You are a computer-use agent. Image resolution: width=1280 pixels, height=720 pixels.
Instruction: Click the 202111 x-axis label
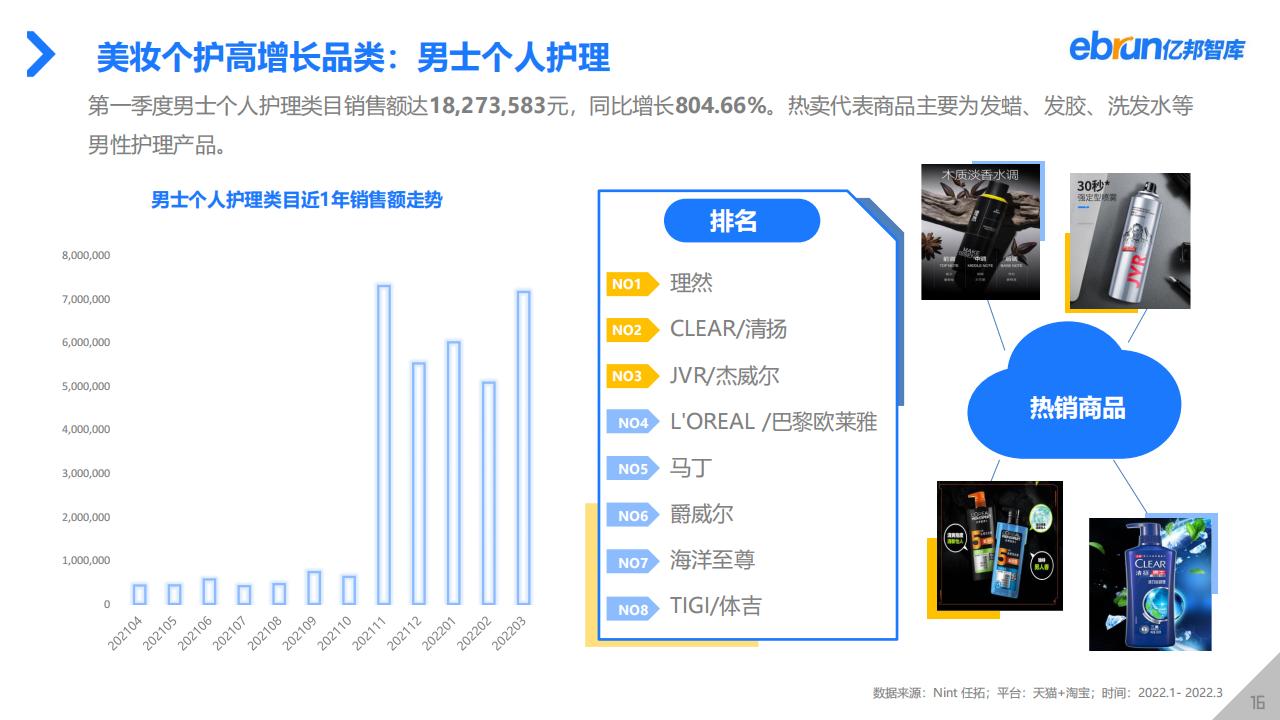click(369, 632)
